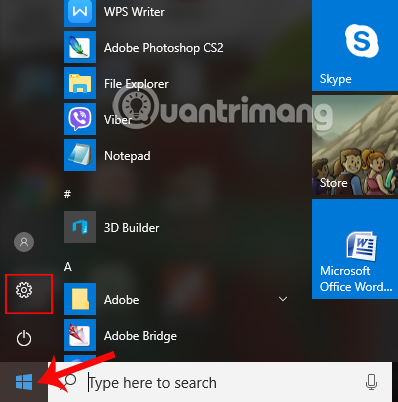The image size is (398, 402).
Task: Launch Adobe Bridge icon
Action: point(80,335)
